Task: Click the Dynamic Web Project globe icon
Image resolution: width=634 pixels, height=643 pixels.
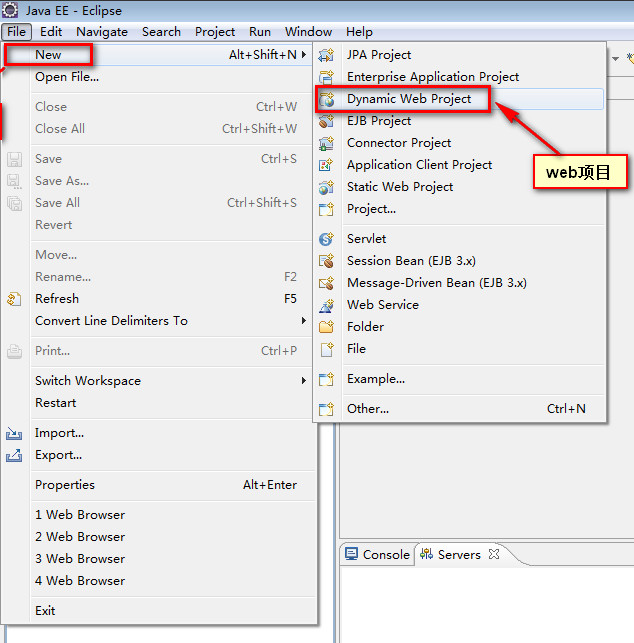Action: (x=326, y=99)
